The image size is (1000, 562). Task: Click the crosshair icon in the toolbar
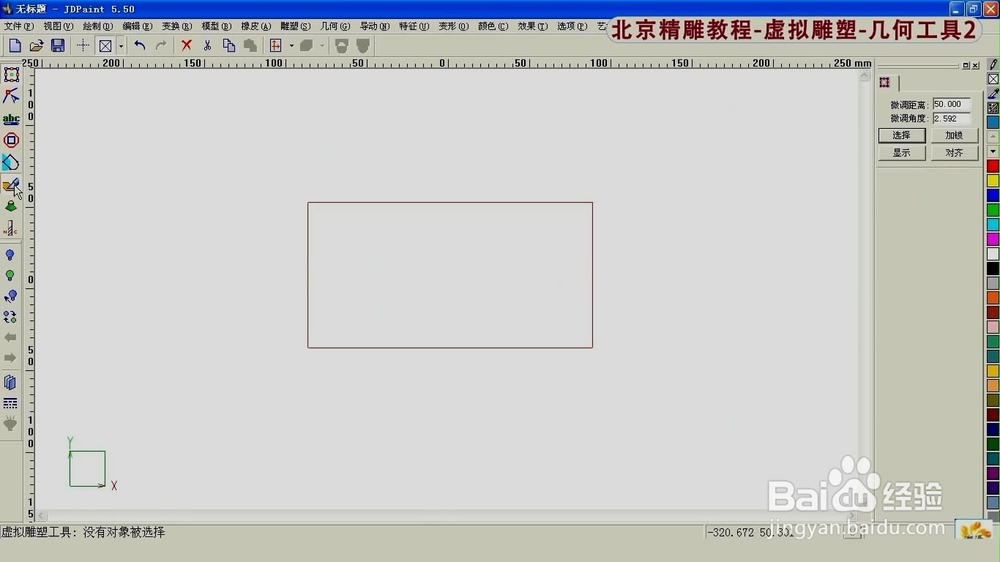(x=83, y=45)
